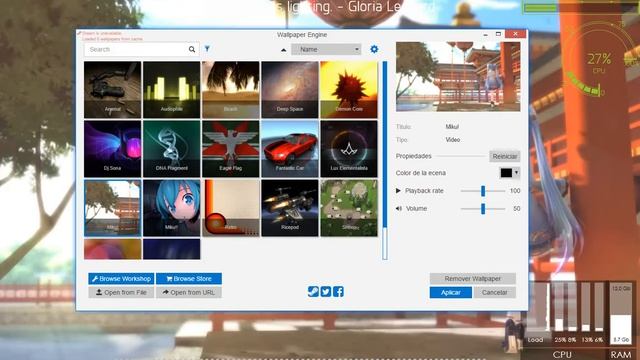The width and height of the screenshot is (640, 360).
Task: Click the Open from URL button
Action: (189, 292)
